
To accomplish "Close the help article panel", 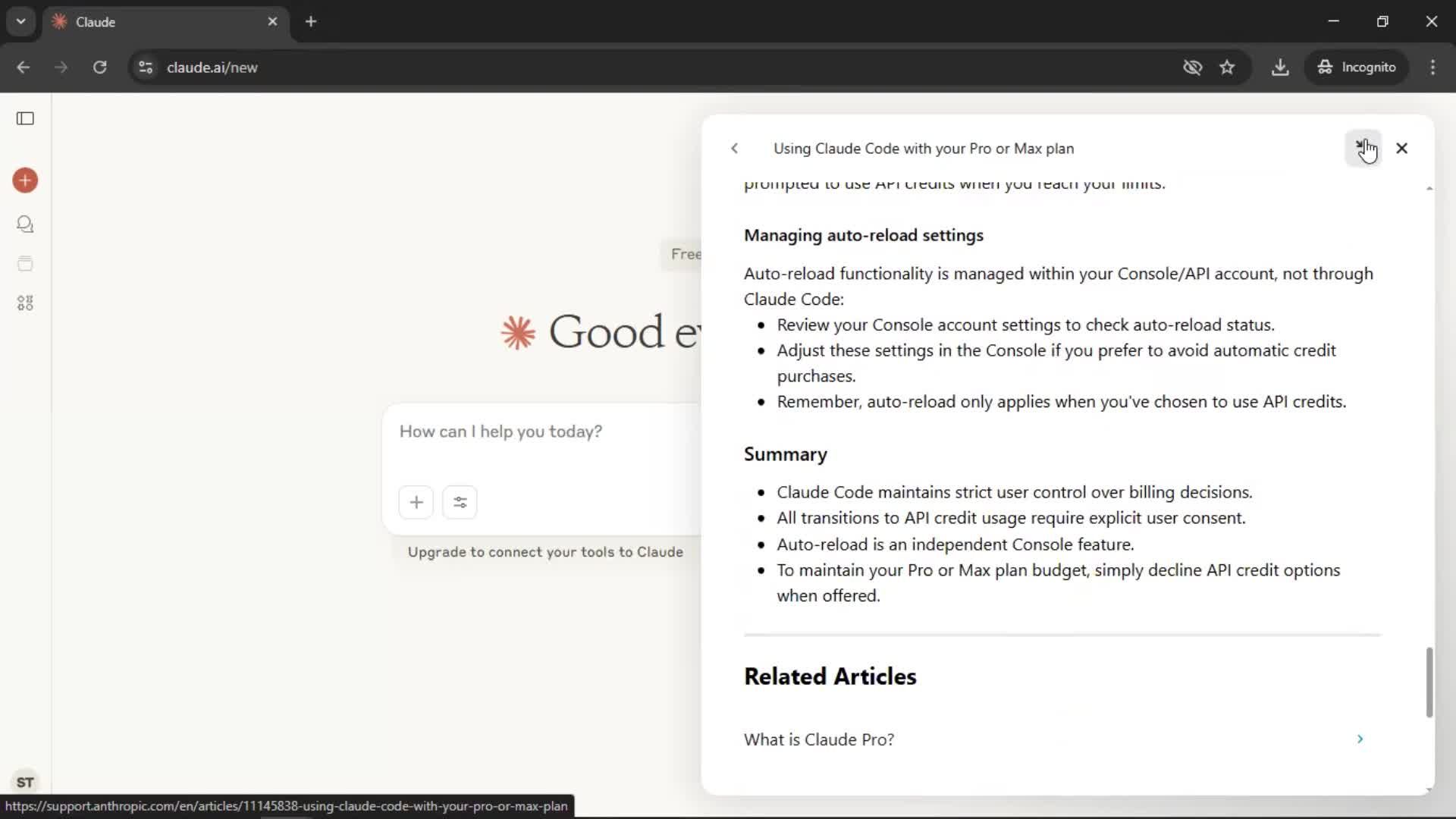I will click(1401, 149).
